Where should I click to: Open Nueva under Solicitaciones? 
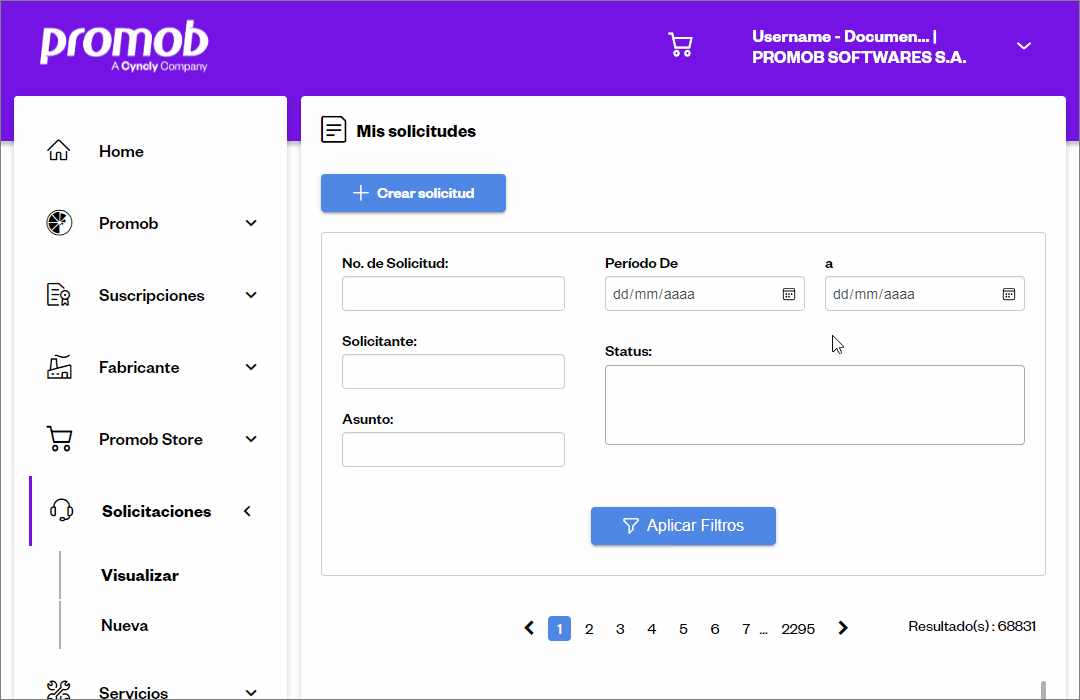point(125,626)
